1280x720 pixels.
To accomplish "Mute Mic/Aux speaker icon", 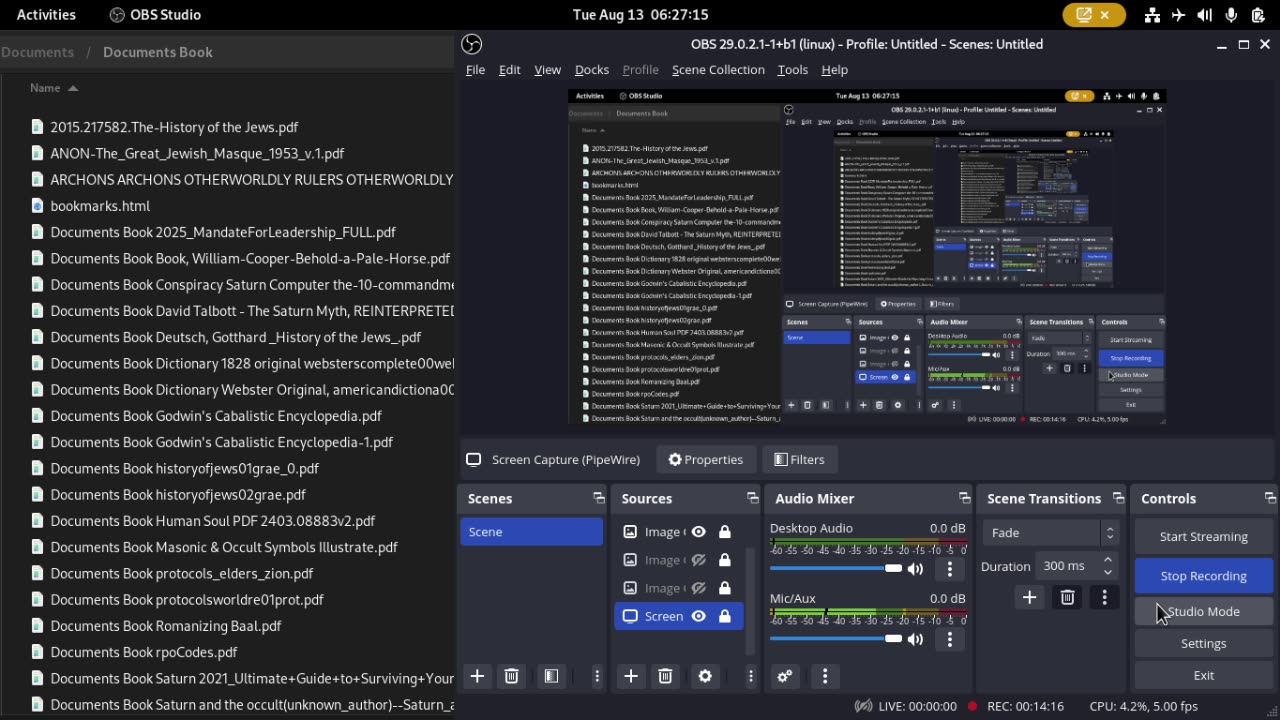I will pos(915,639).
